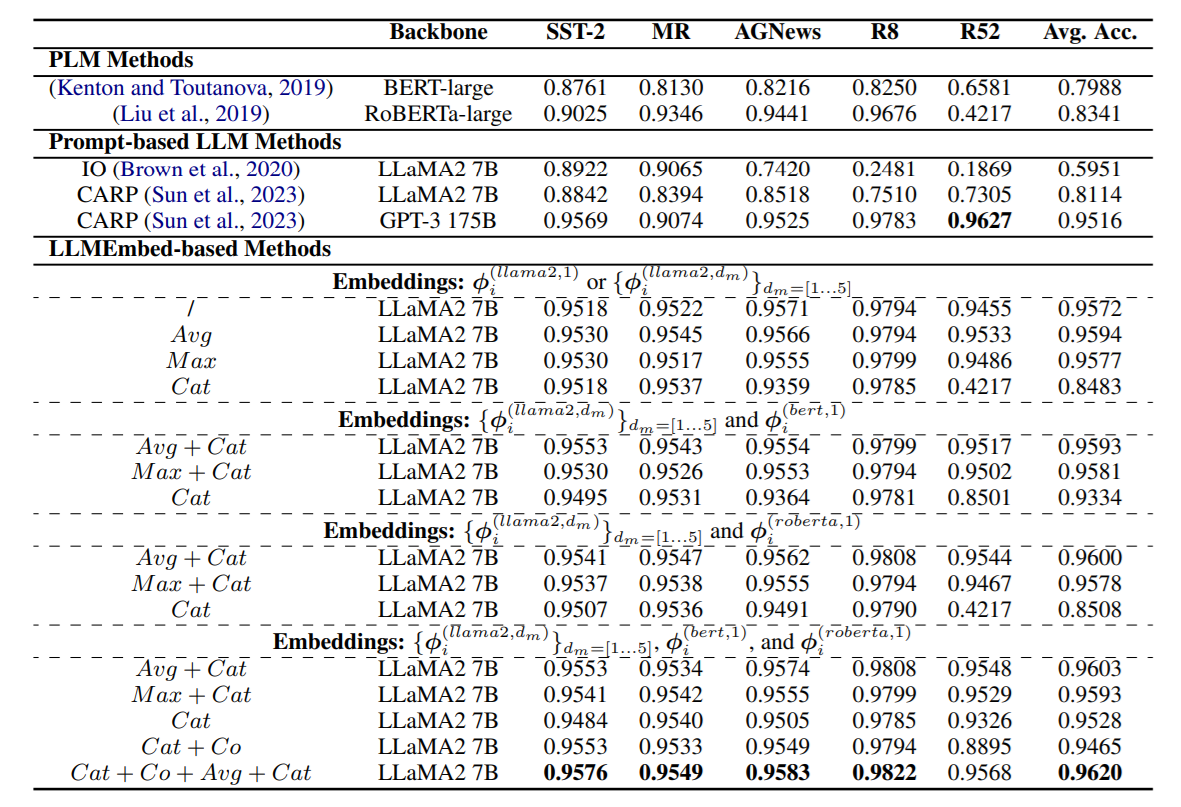Open the Kenton and Toutanova, 2019 citation
1181x807 pixels.
191,88
